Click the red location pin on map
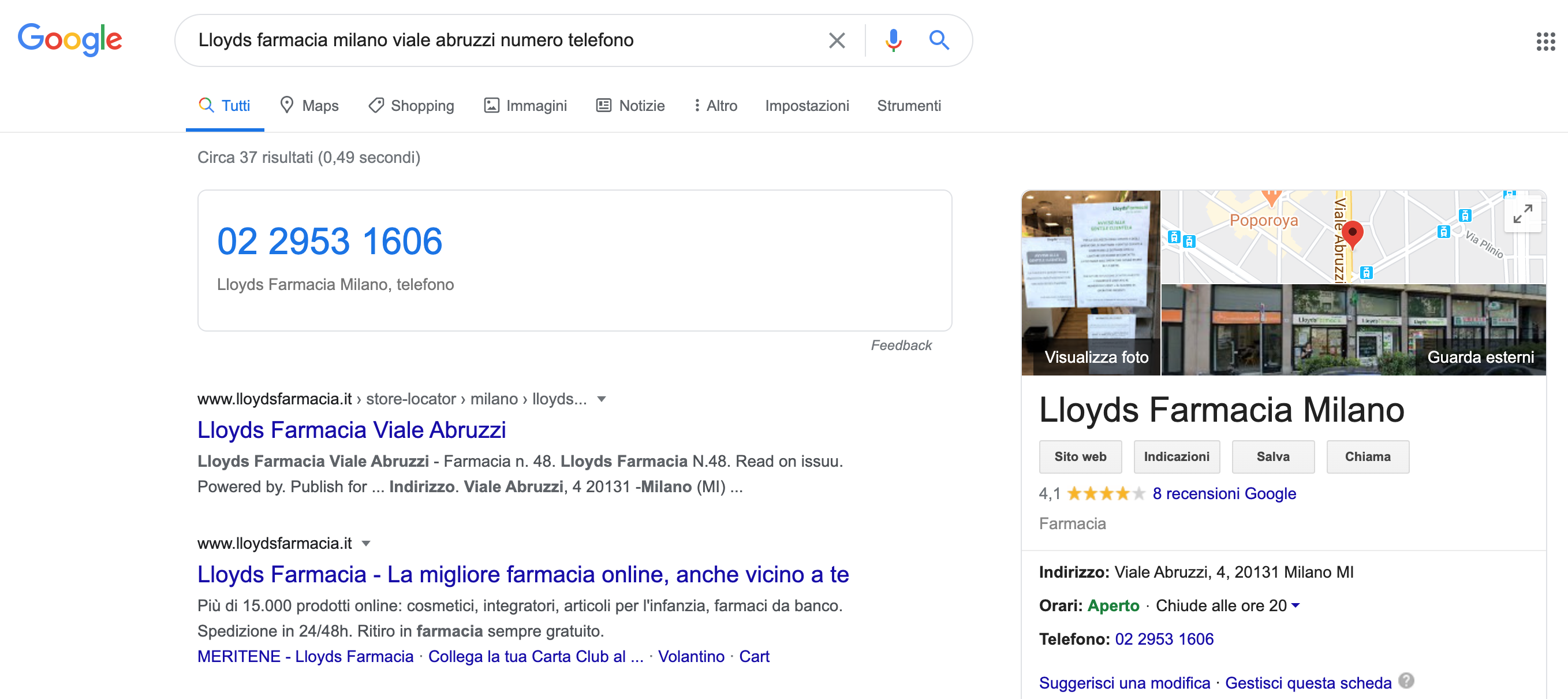Screen dimensions: 1568x699 point(1352,235)
